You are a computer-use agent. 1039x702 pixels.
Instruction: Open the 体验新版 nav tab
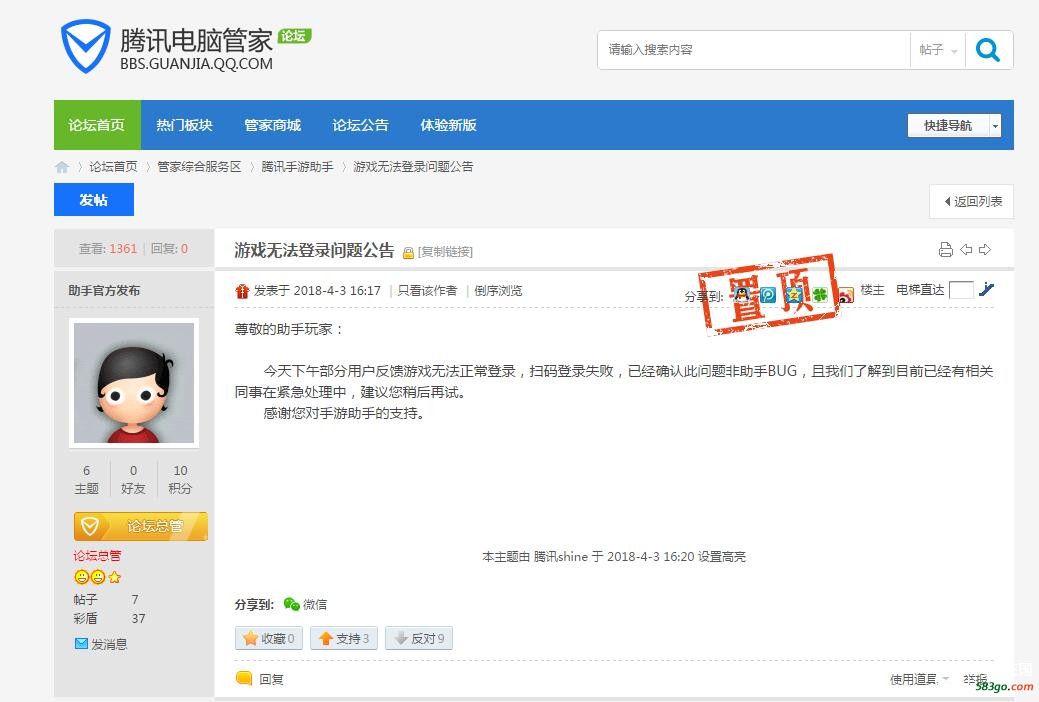pos(449,125)
